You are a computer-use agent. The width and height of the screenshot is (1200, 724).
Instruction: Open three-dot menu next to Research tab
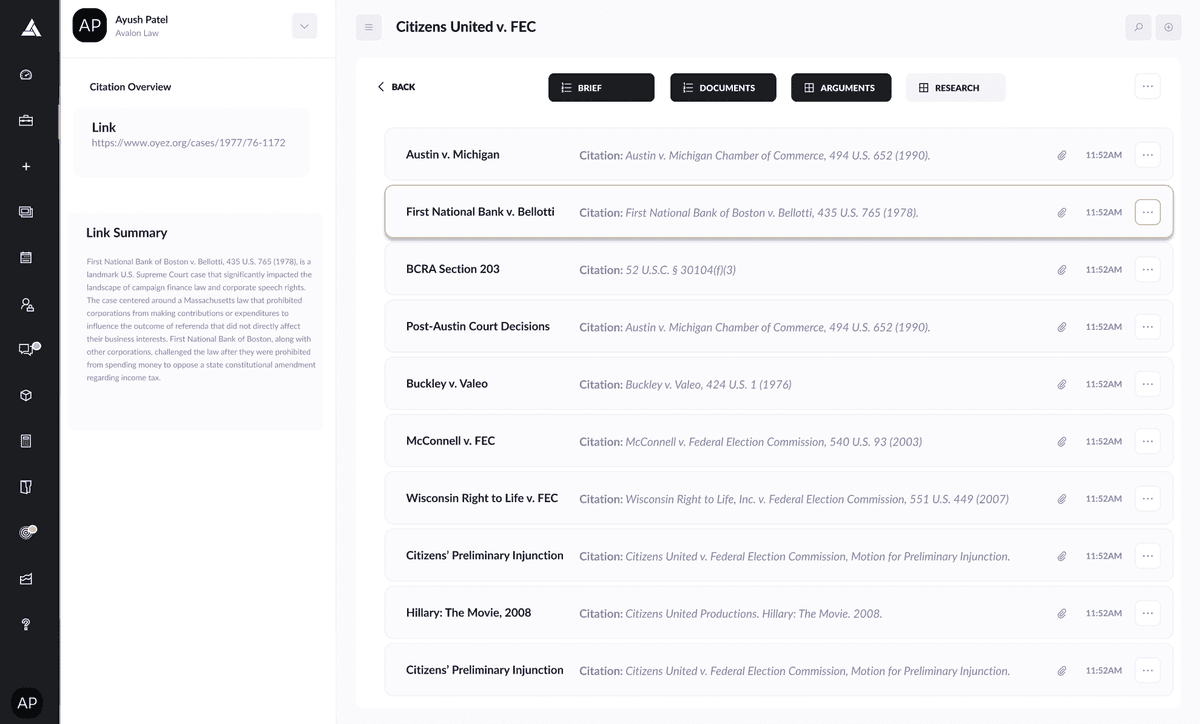1147,87
